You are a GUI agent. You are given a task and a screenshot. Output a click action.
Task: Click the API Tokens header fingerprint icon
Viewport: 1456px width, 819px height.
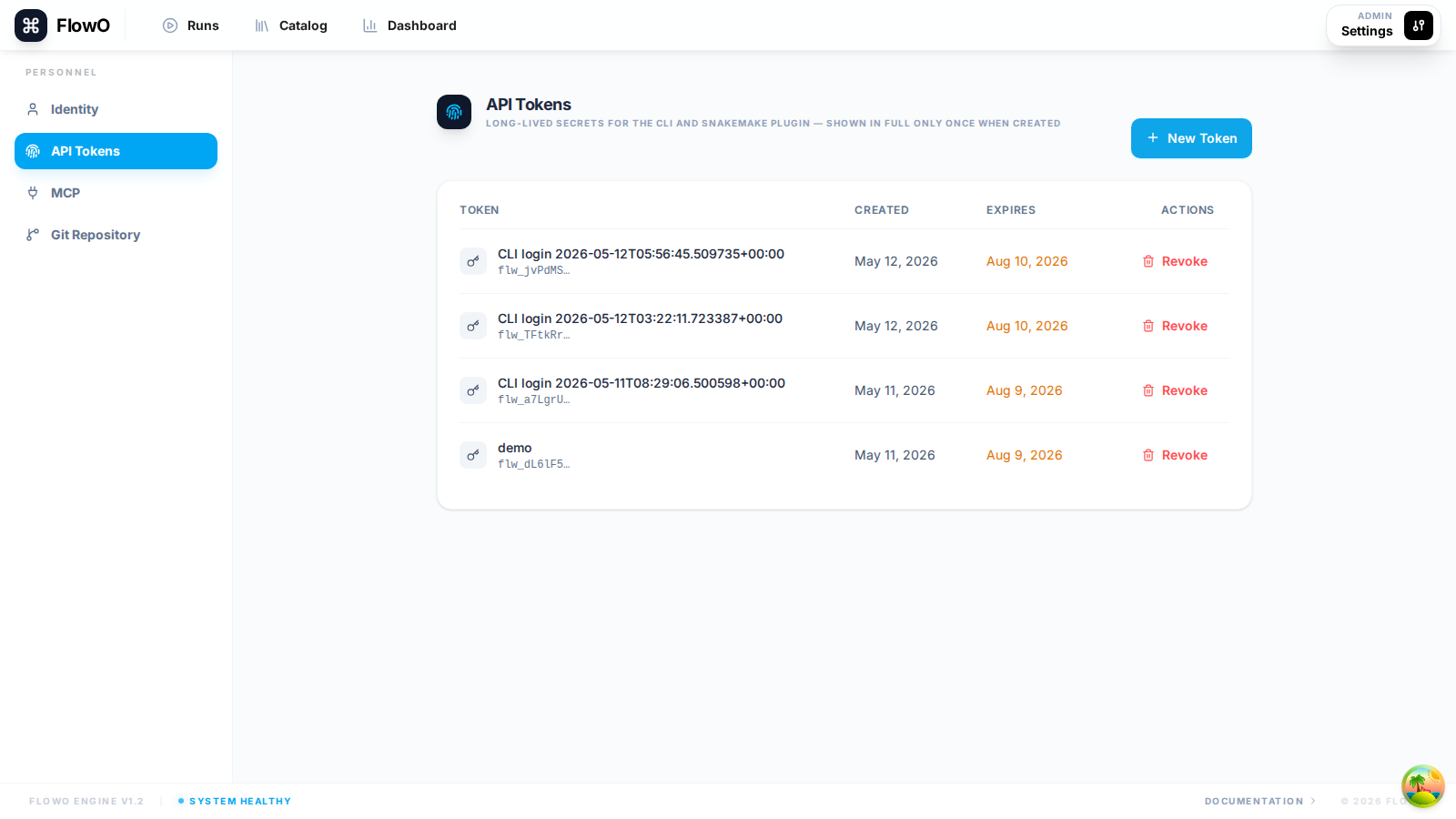pos(454,112)
